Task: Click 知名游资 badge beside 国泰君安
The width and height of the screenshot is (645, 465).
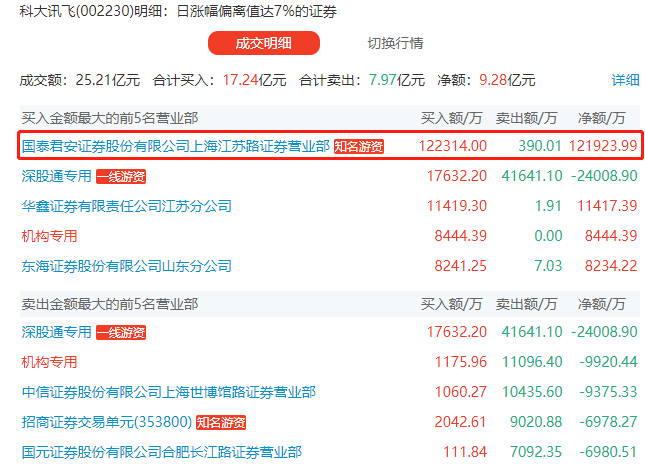Action: pos(359,146)
